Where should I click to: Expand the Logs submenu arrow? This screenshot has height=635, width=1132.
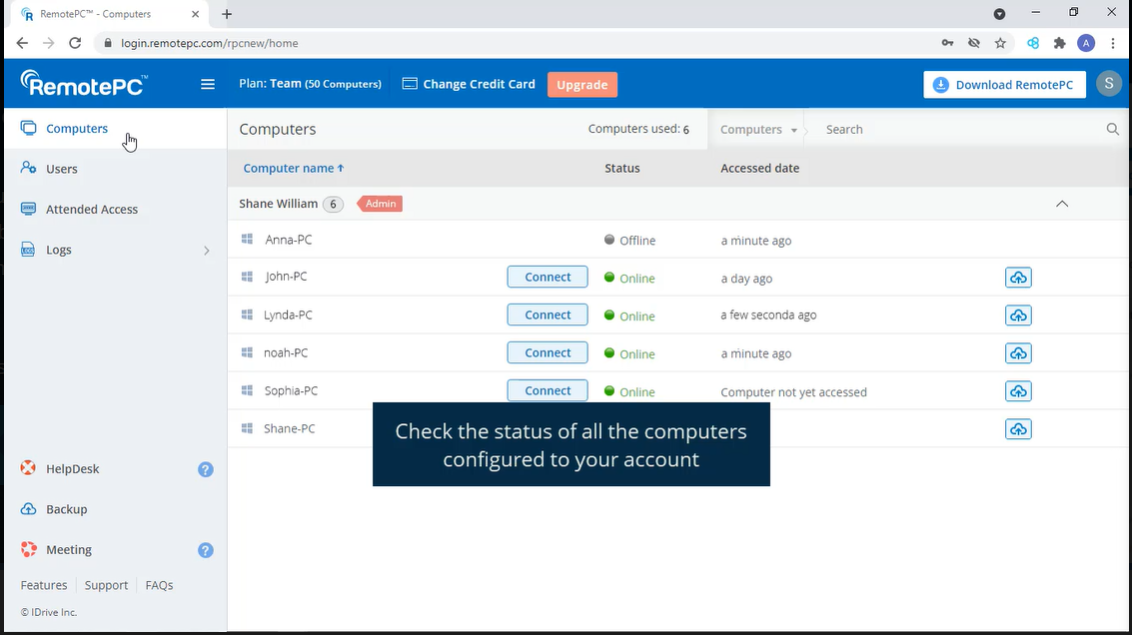click(x=206, y=250)
